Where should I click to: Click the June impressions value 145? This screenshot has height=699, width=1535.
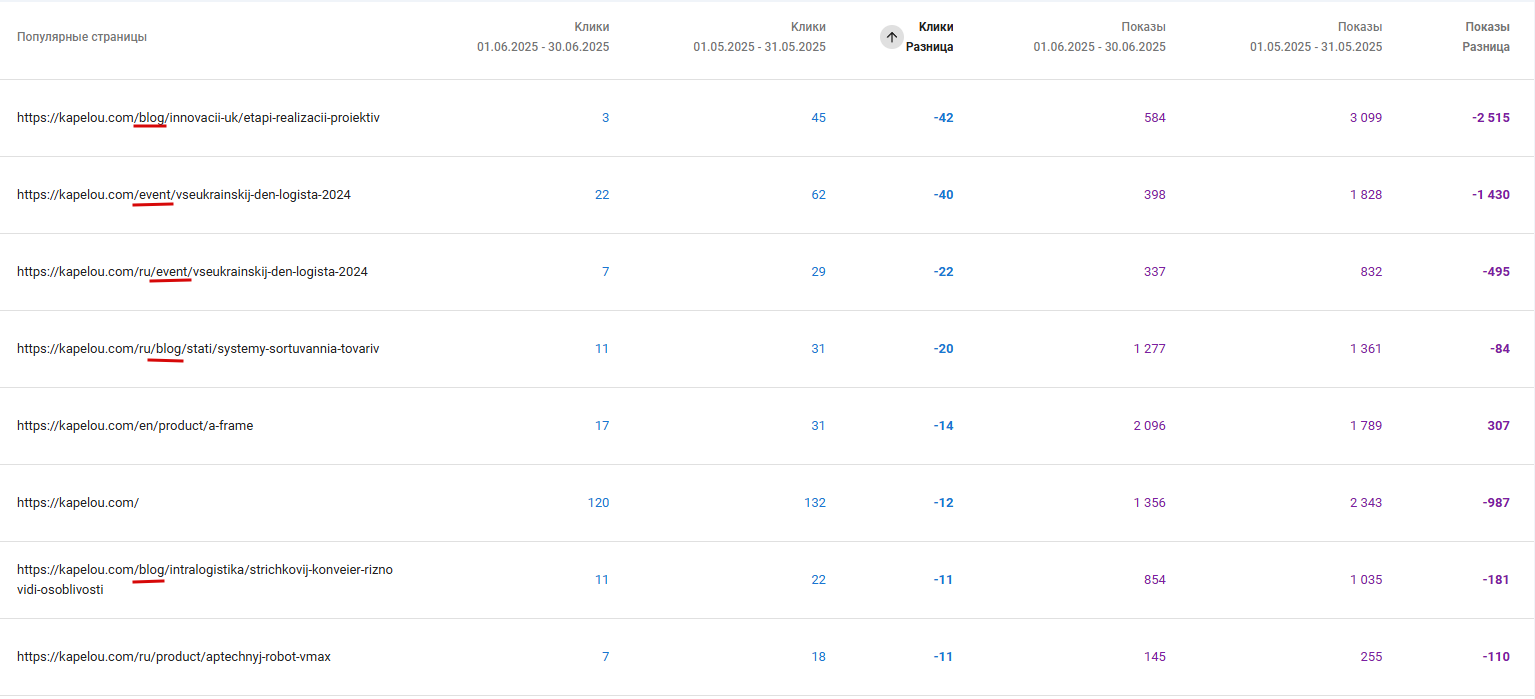[1155, 657]
